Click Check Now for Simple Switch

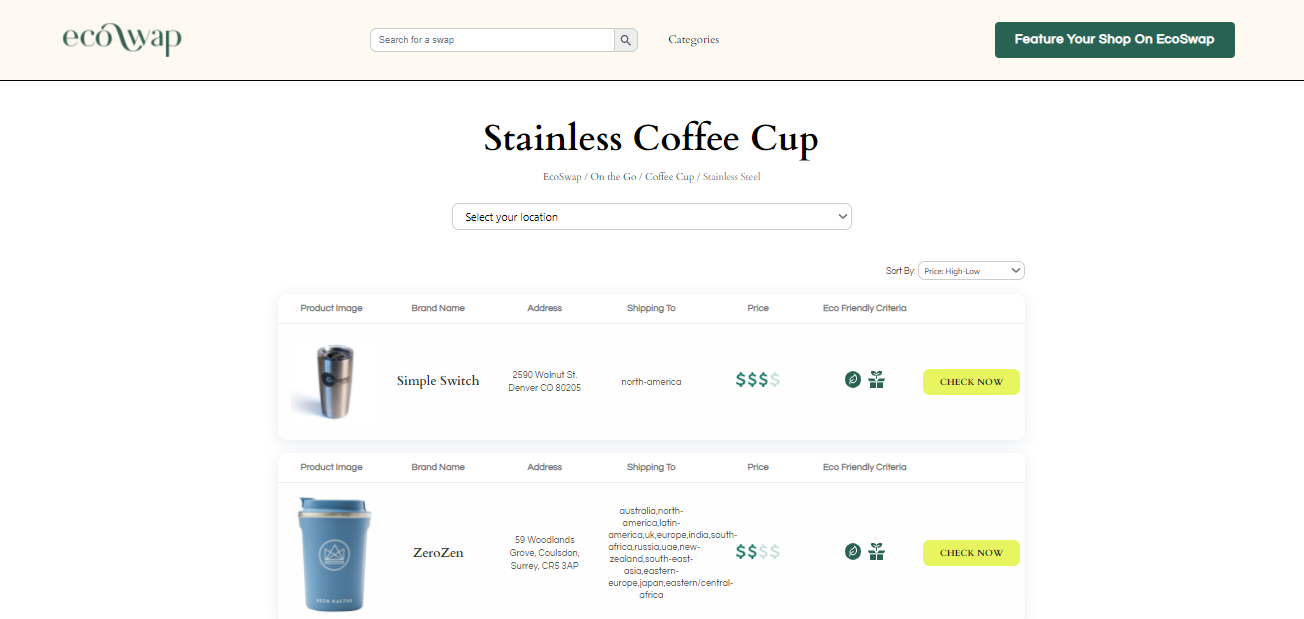click(971, 382)
